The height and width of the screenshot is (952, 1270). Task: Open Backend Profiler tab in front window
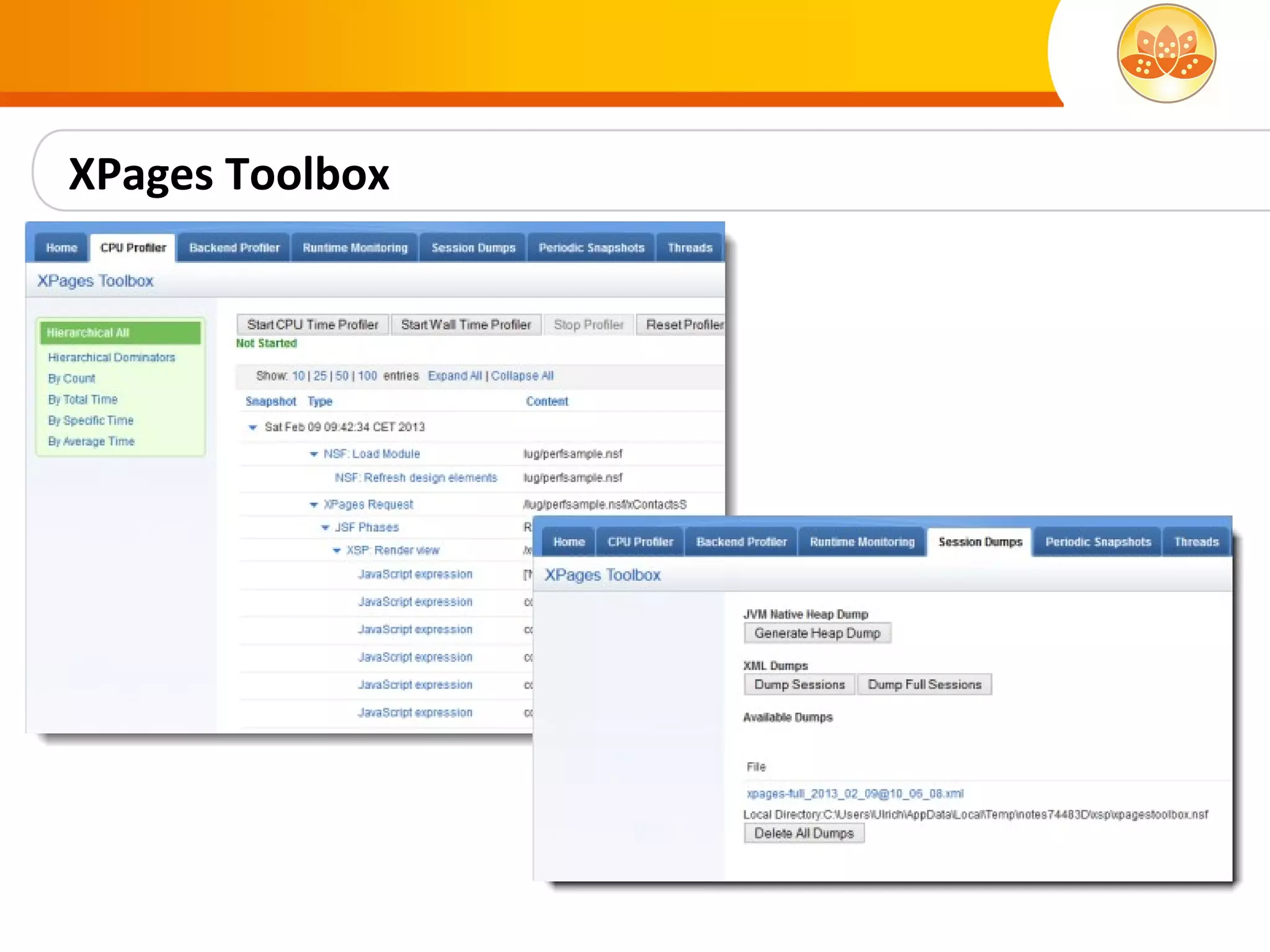pyautogui.click(x=741, y=542)
